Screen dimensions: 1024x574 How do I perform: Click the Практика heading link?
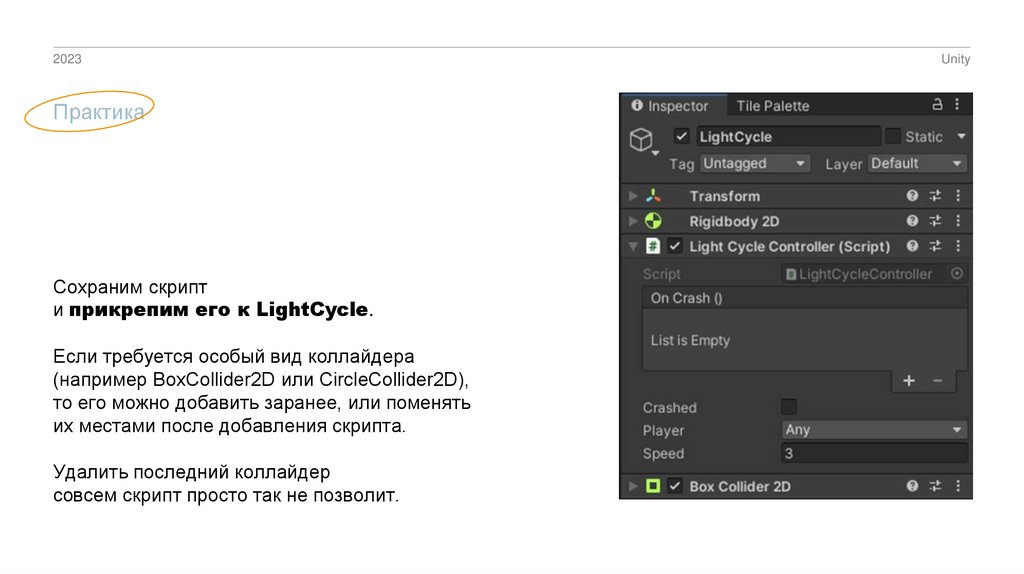click(98, 113)
